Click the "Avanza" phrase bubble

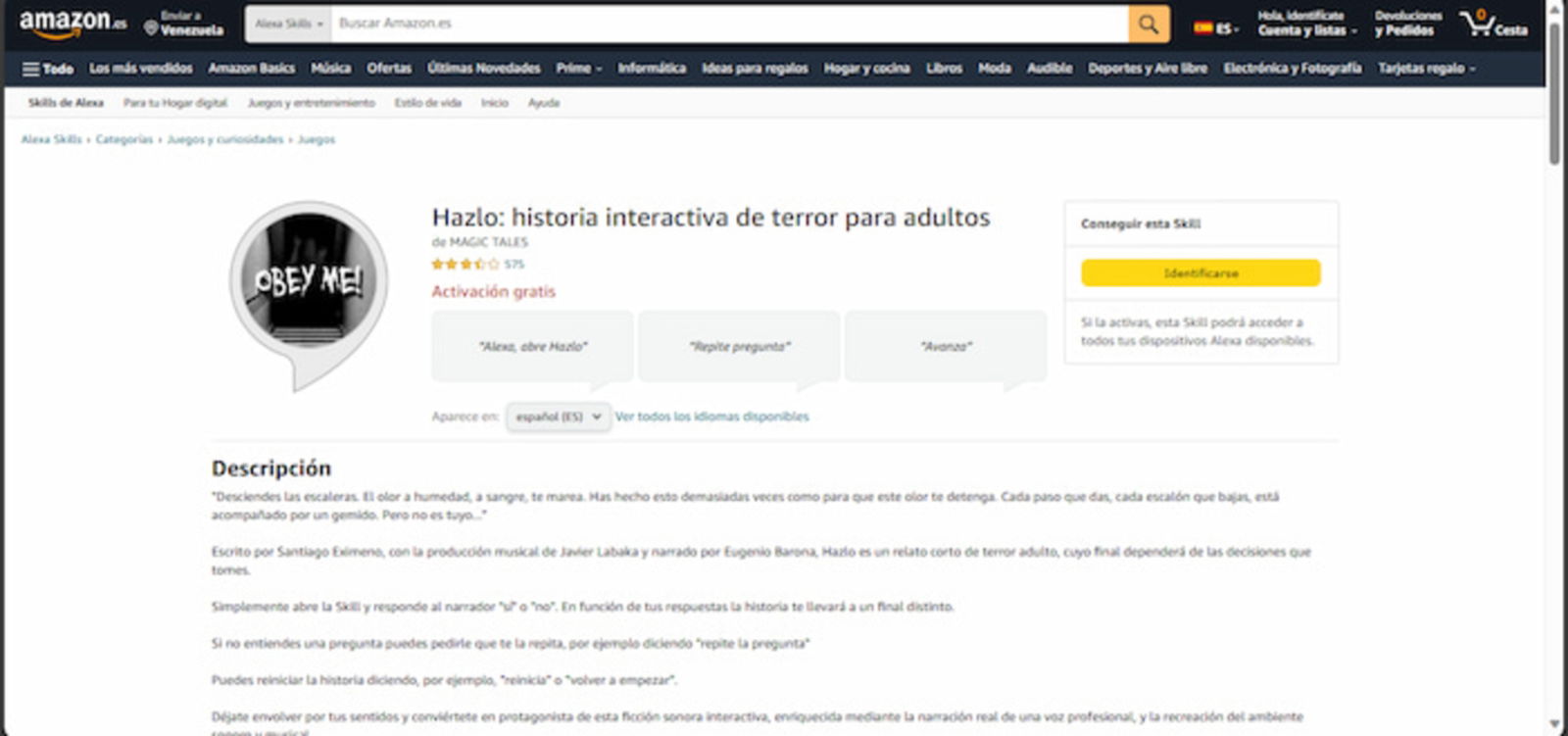coord(946,346)
